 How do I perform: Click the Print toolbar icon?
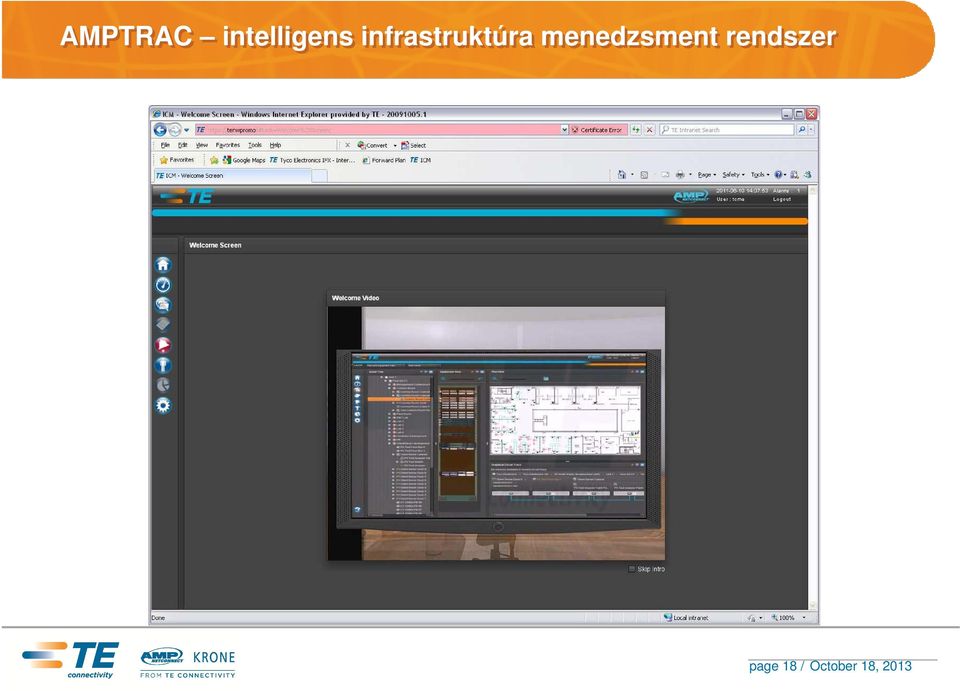(x=680, y=174)
